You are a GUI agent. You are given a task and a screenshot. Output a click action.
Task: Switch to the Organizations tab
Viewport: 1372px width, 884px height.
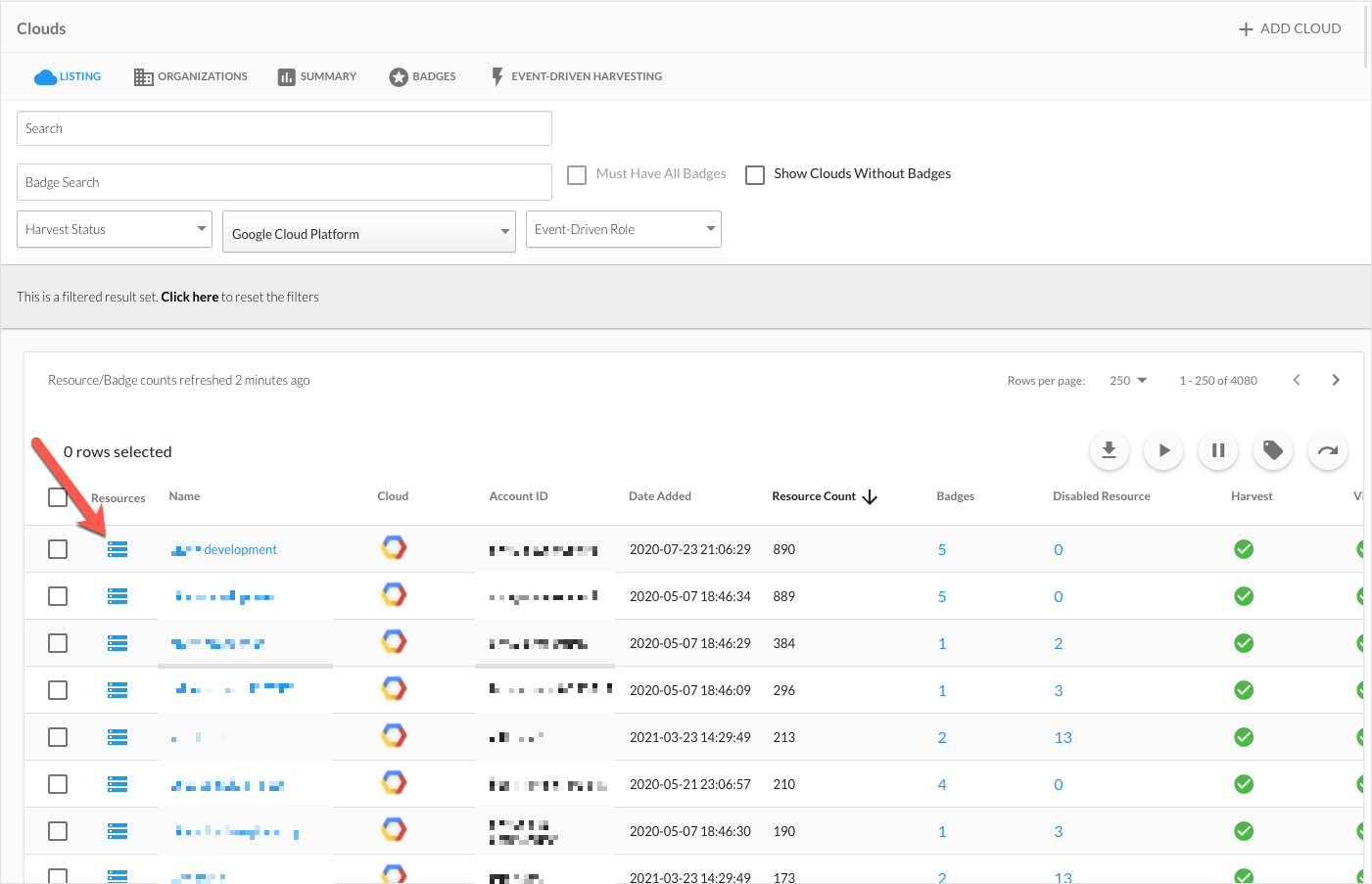pos(191,76)
